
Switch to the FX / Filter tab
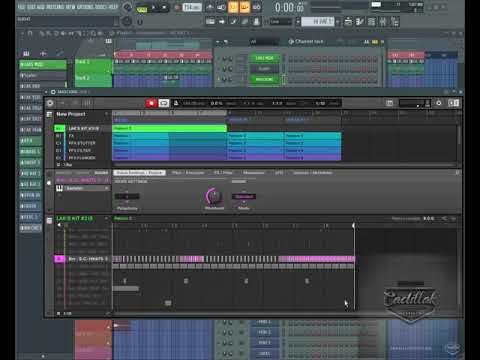coord(223,173)
